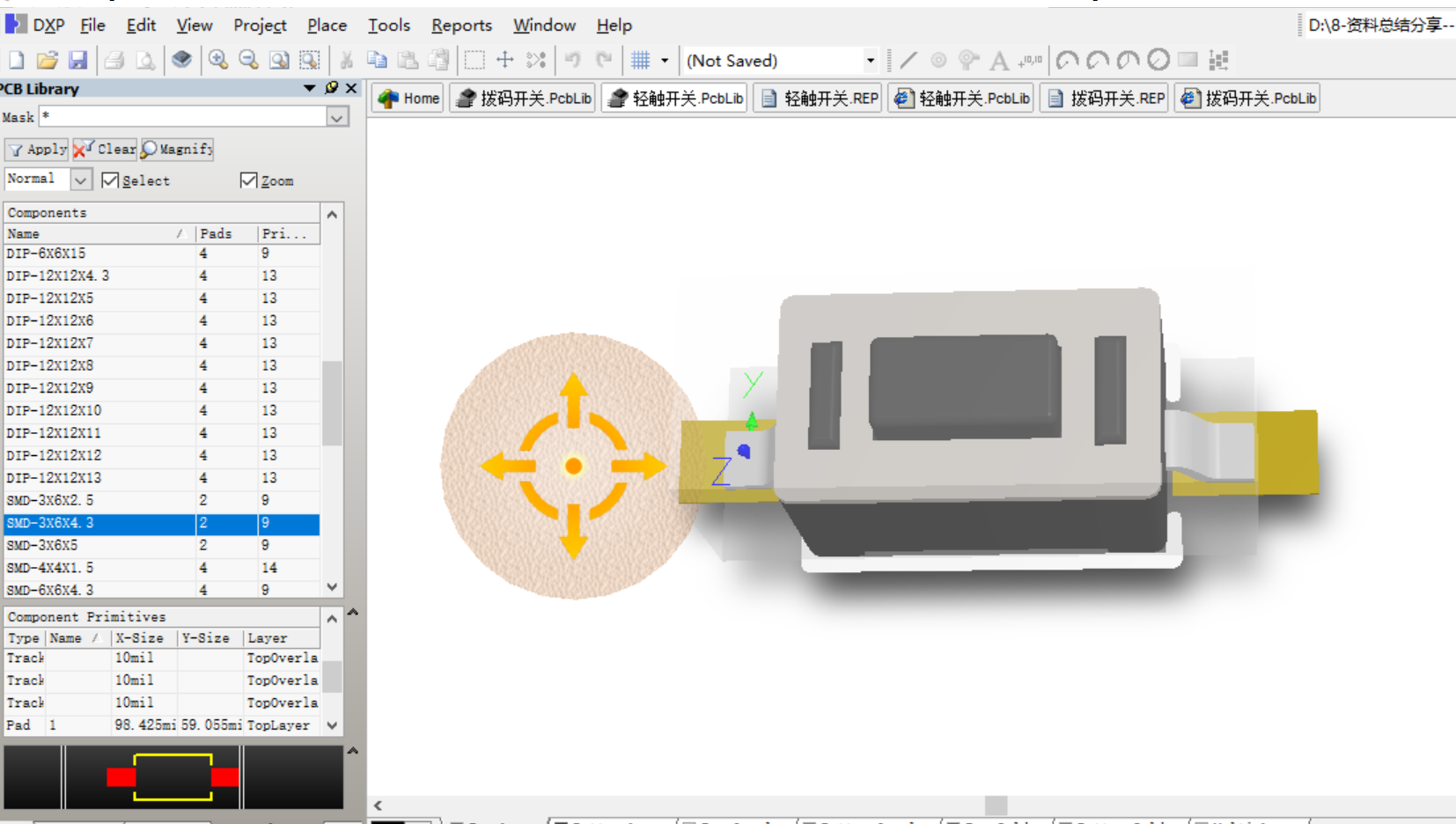The image size is (1456, 824).
Task: Open the Place menu
Action: click(327, 25)
